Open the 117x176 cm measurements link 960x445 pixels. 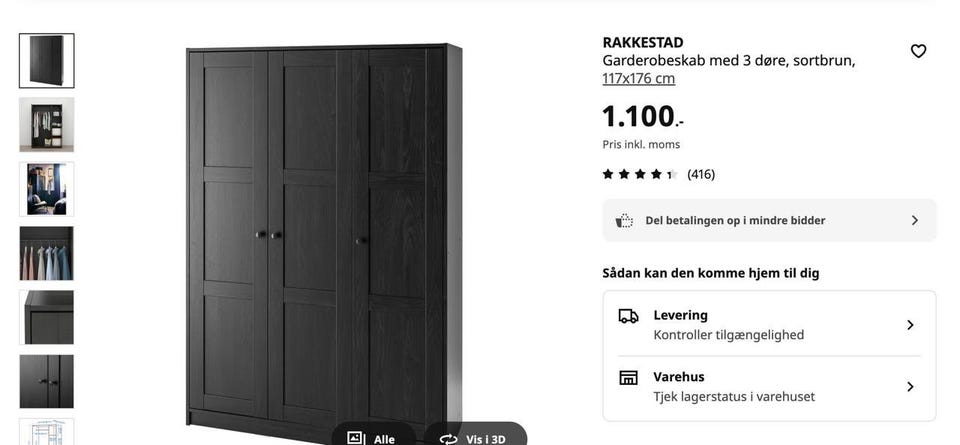(x=639, y=79)
